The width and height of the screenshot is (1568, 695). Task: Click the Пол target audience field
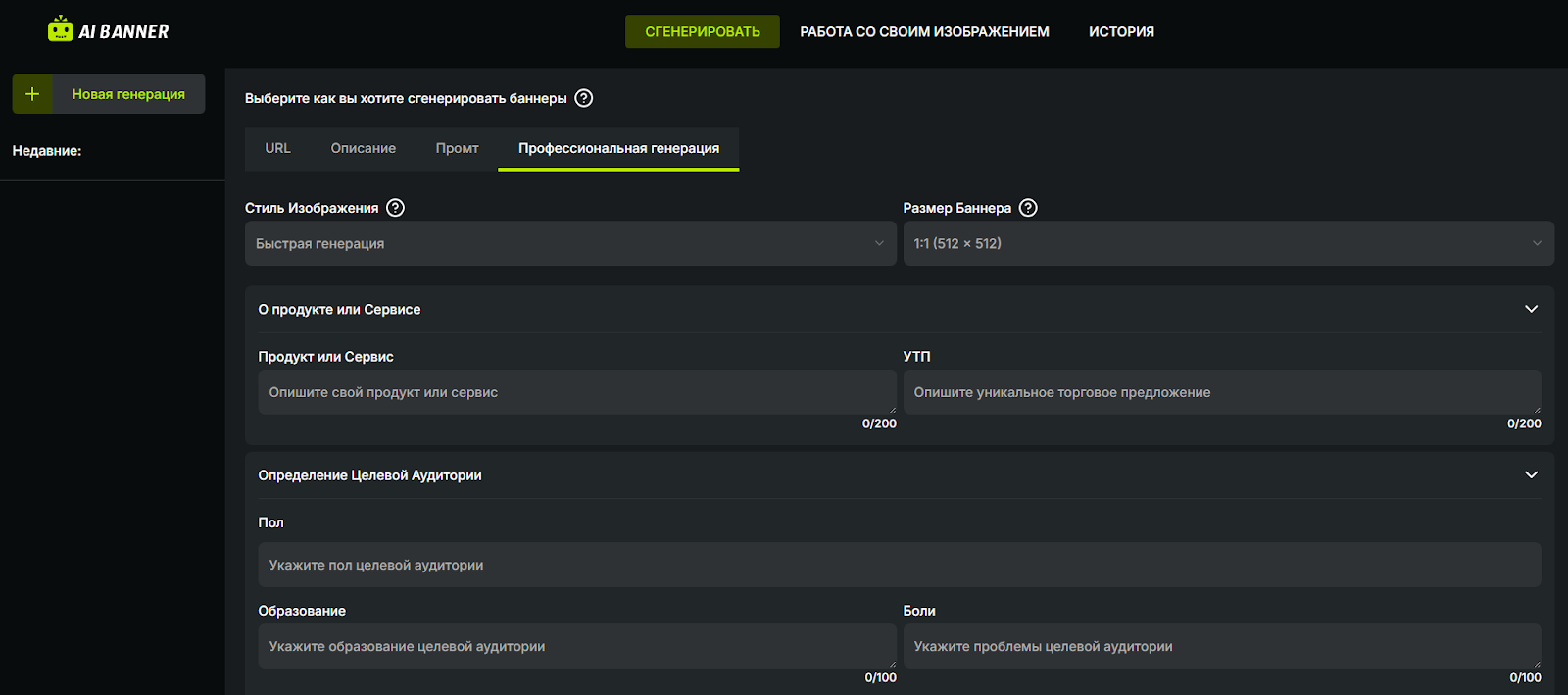click(x=899, y=565)
